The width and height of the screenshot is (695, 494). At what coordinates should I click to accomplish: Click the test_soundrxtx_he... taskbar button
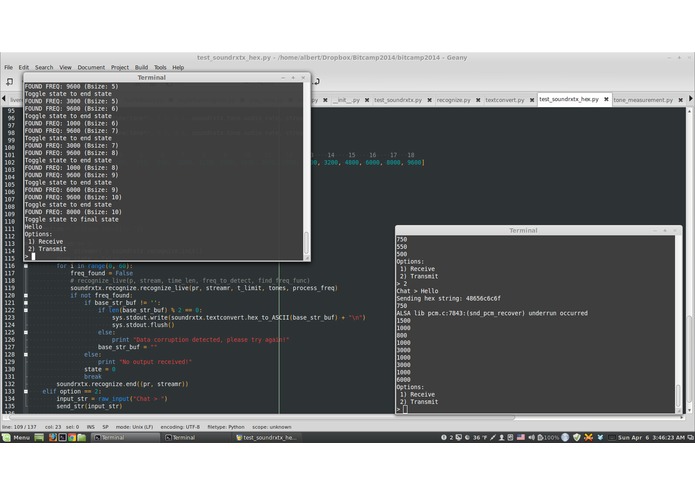267,437
